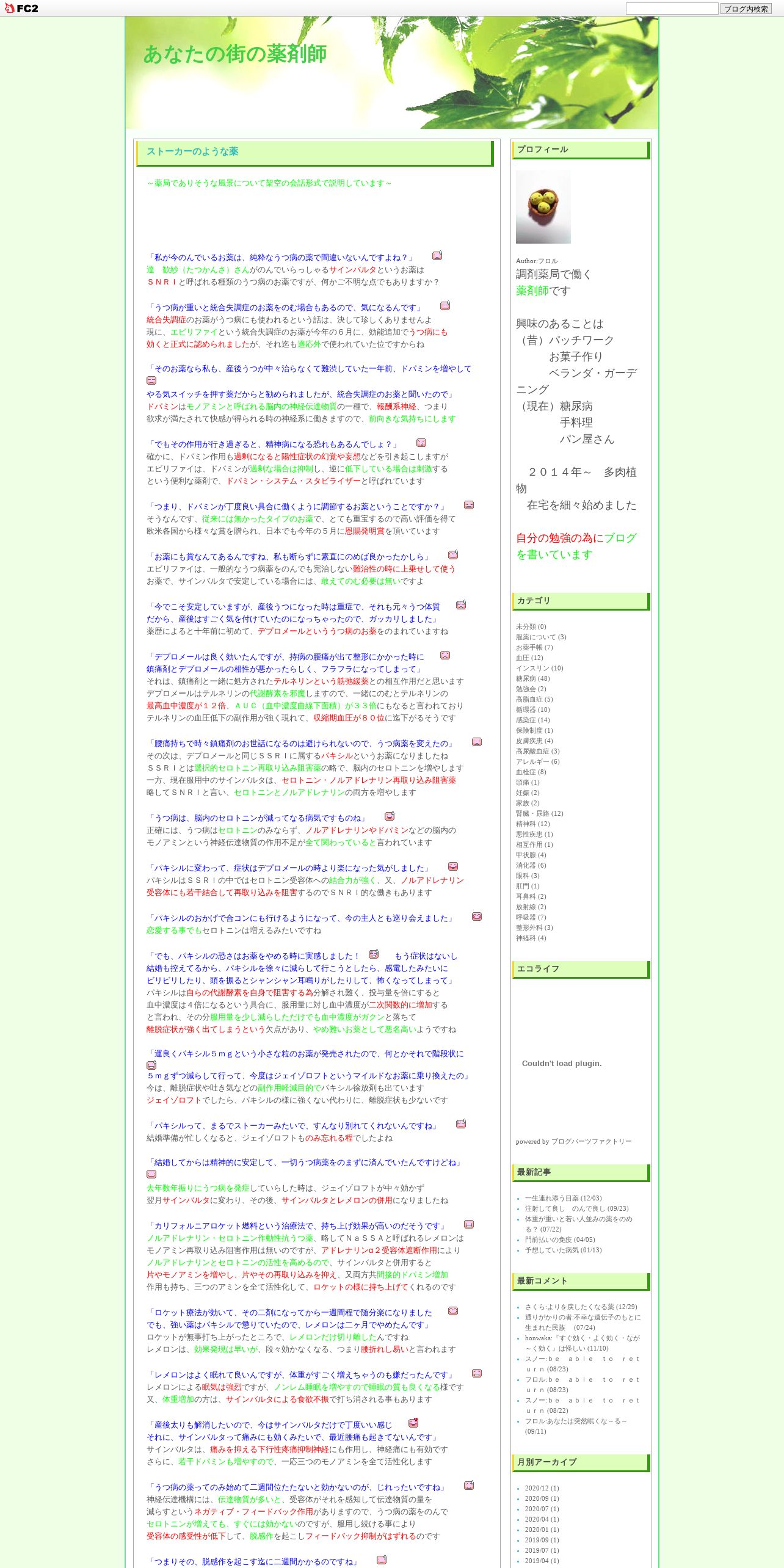Viewport: 784px width, 1568px height.
Task: Open category 神経科 (4)
Action: pos(531,938)
